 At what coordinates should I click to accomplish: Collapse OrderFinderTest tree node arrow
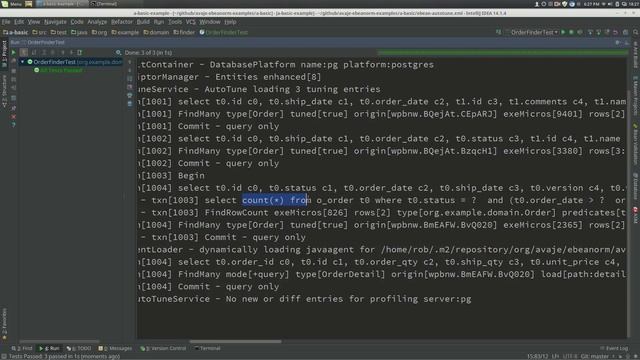22,62
